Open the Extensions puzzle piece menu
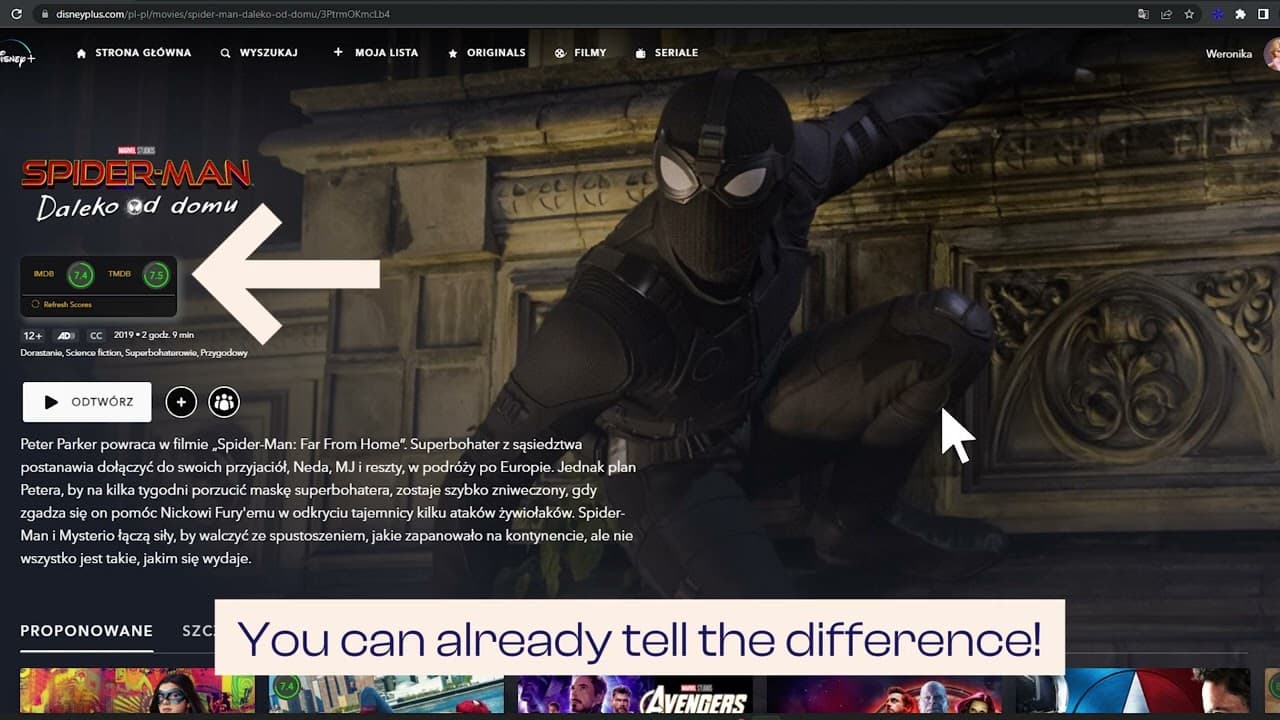 [x=1241, y=14]
